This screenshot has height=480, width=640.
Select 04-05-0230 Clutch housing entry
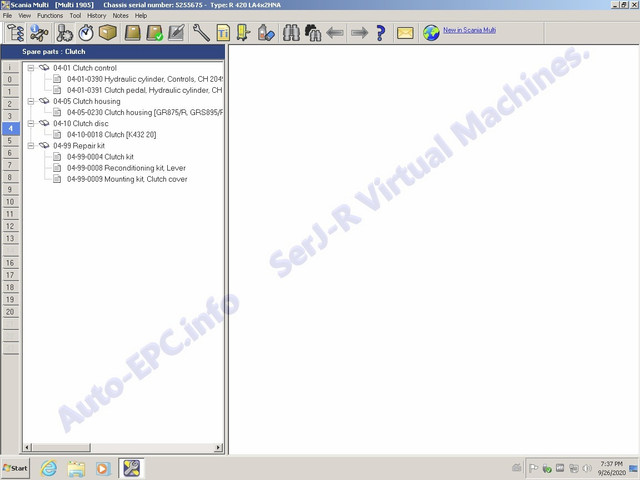coord(145,112)
